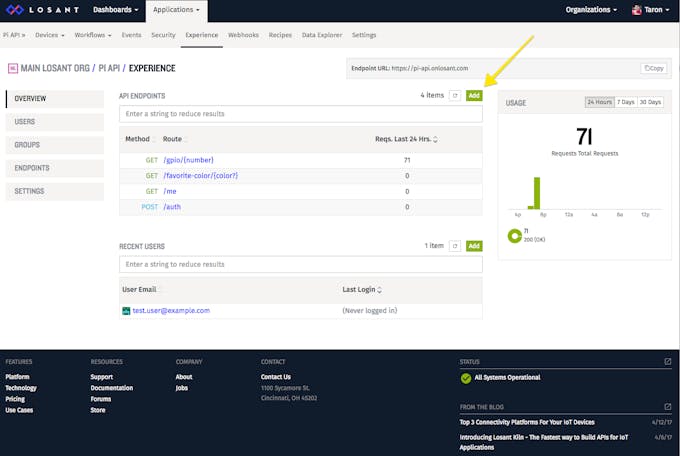Image resolution: width=680 pixels, height=456 pixels.
Task: Click the Losant logo icon
Action: 15,10
